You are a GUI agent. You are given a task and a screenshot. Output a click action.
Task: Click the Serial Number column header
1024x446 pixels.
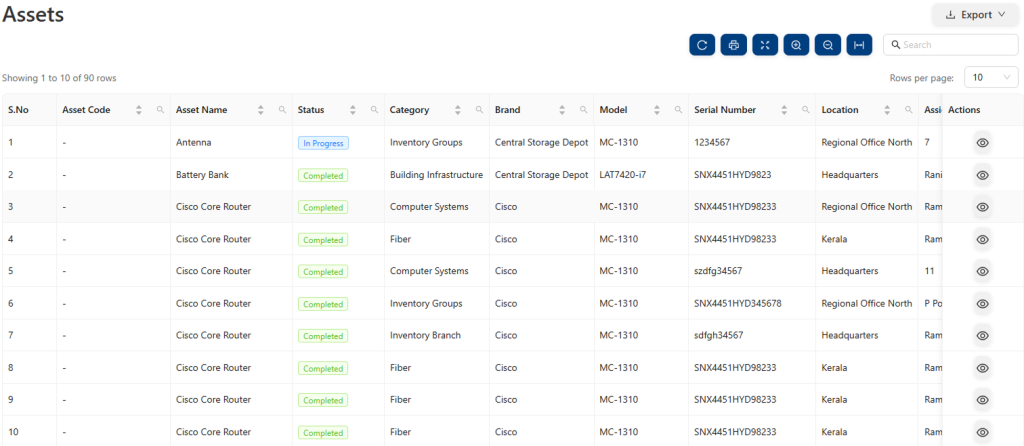pos(725,110)
